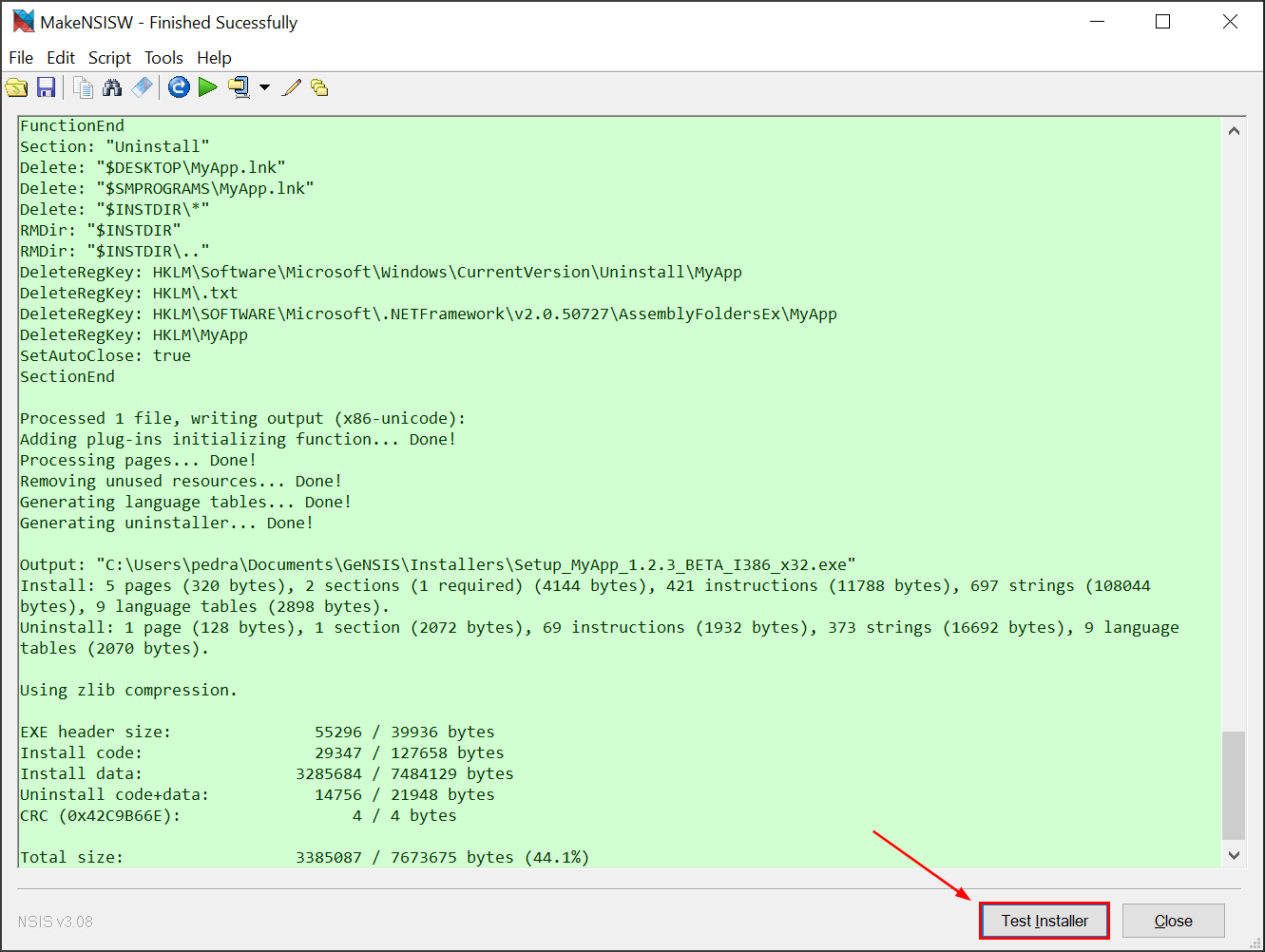1265x952 pixels.
Task: Click the 'CRC (0x42C9B66E):' line
Action: (x=239, y=815)
